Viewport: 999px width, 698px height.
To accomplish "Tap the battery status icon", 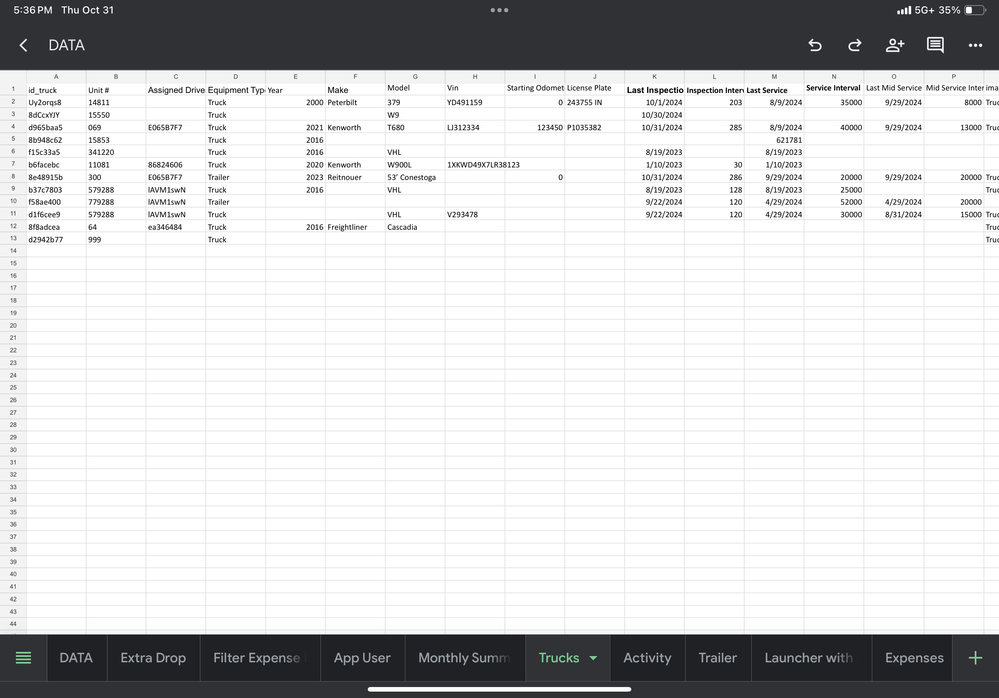I will tap(975, 10).
